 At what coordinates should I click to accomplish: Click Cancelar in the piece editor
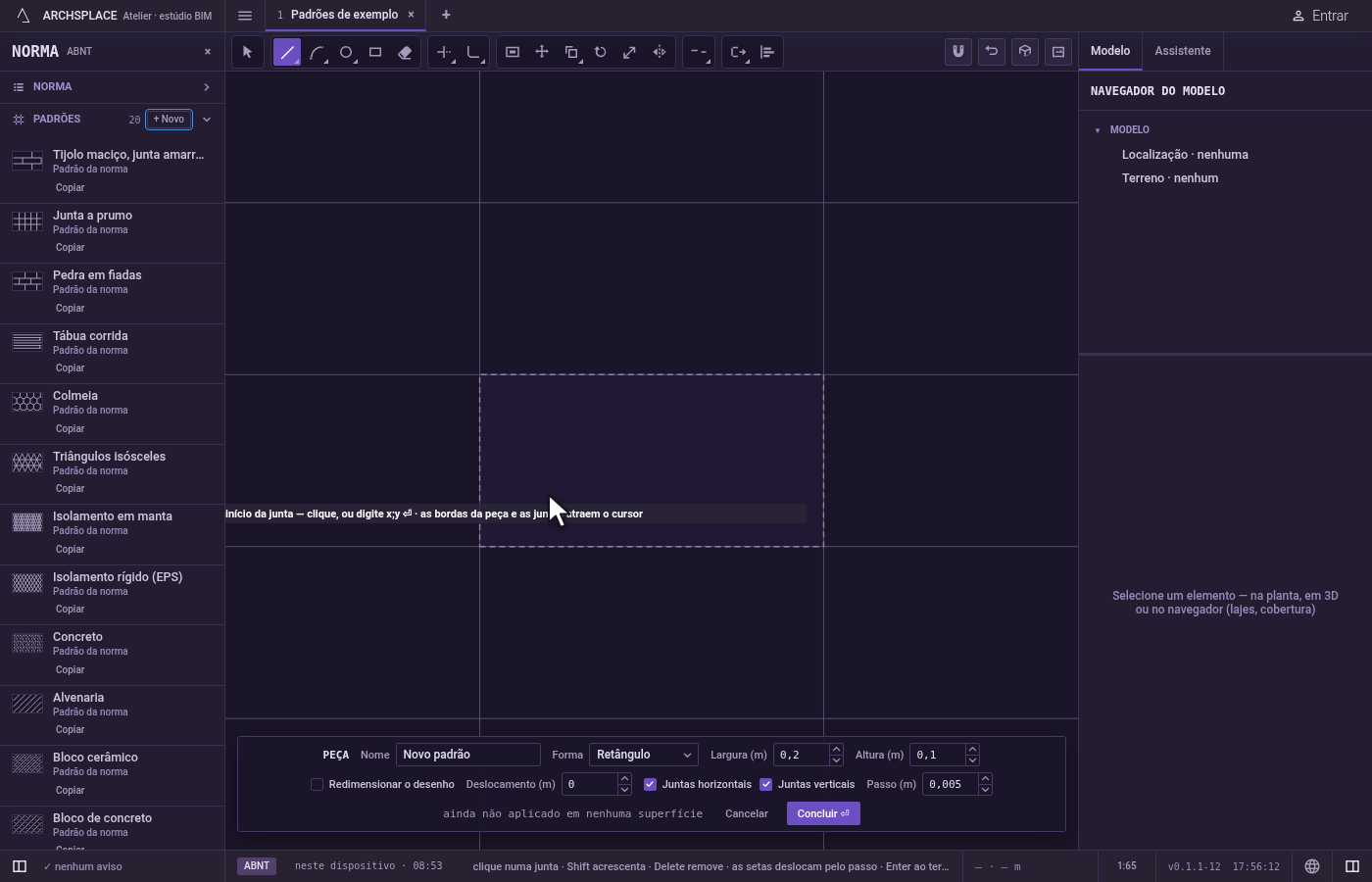(747, 813)
